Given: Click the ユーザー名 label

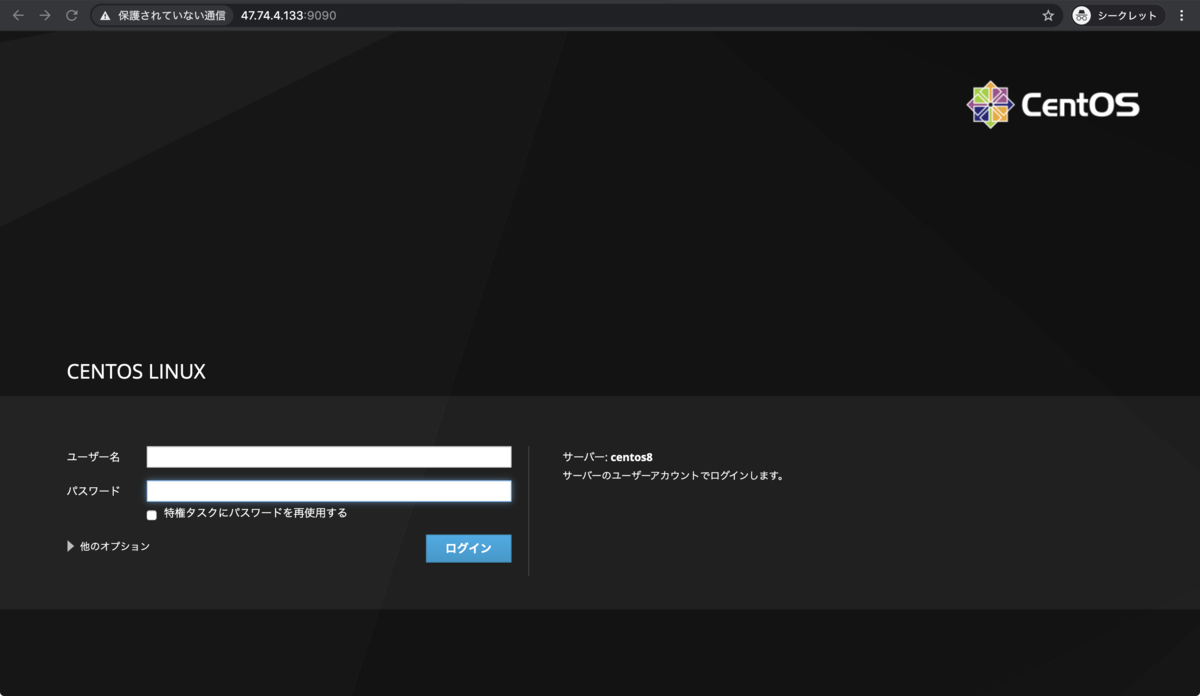Looking at the screenshot, I should coord(93,457).
